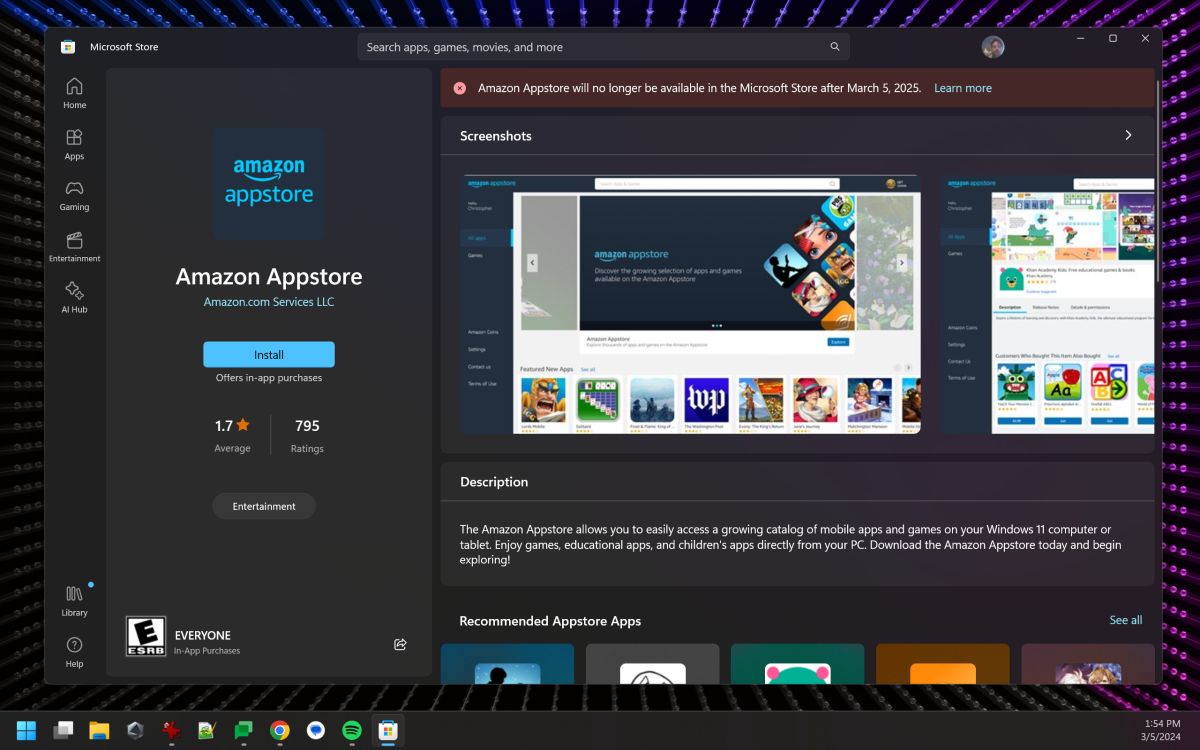The image size is (1200, 750).
Task: Select Entertainment in the left sidebar
Action: tap(74, 246)
